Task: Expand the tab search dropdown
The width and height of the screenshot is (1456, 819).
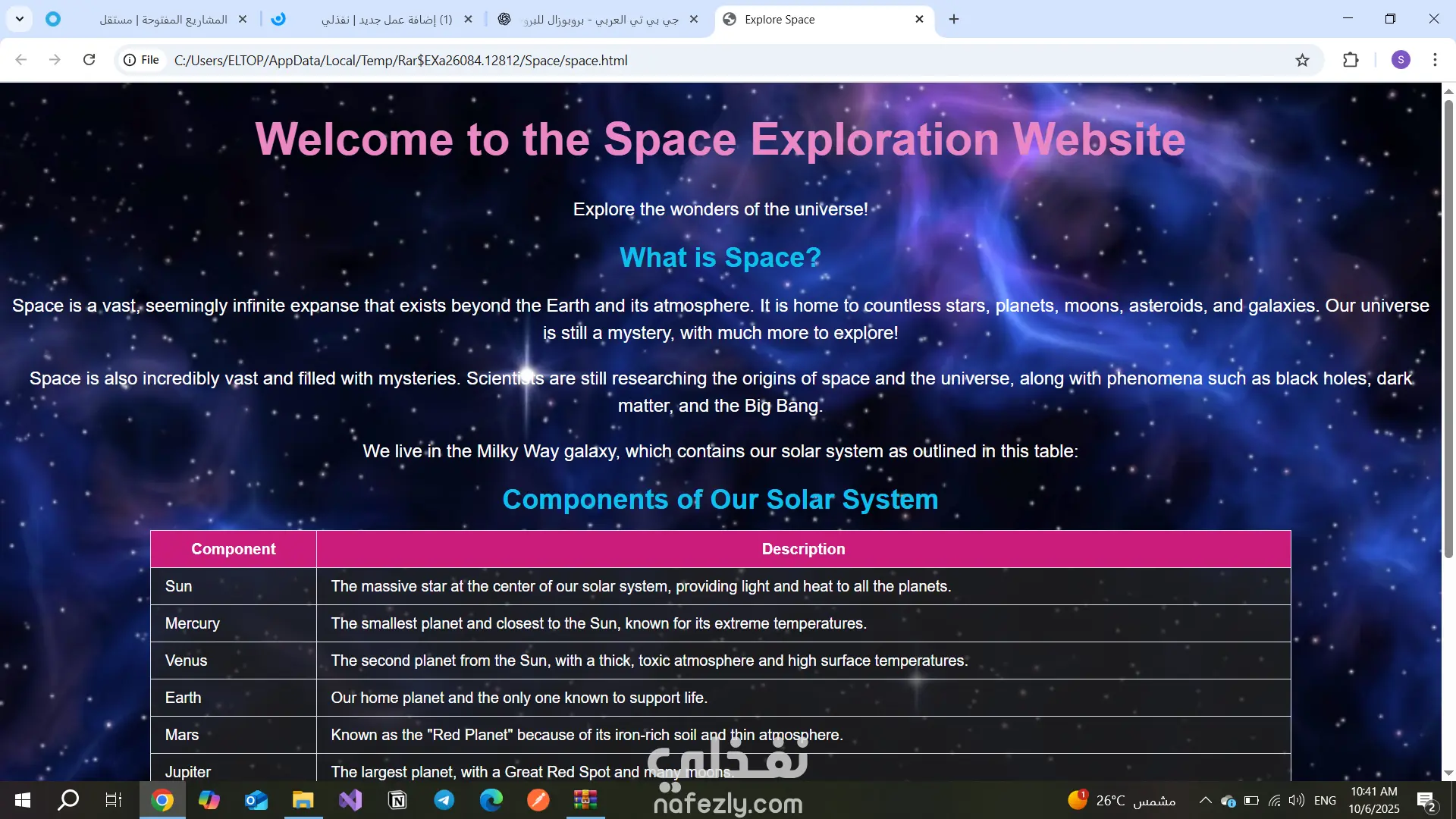Action: tap(20, 19)
